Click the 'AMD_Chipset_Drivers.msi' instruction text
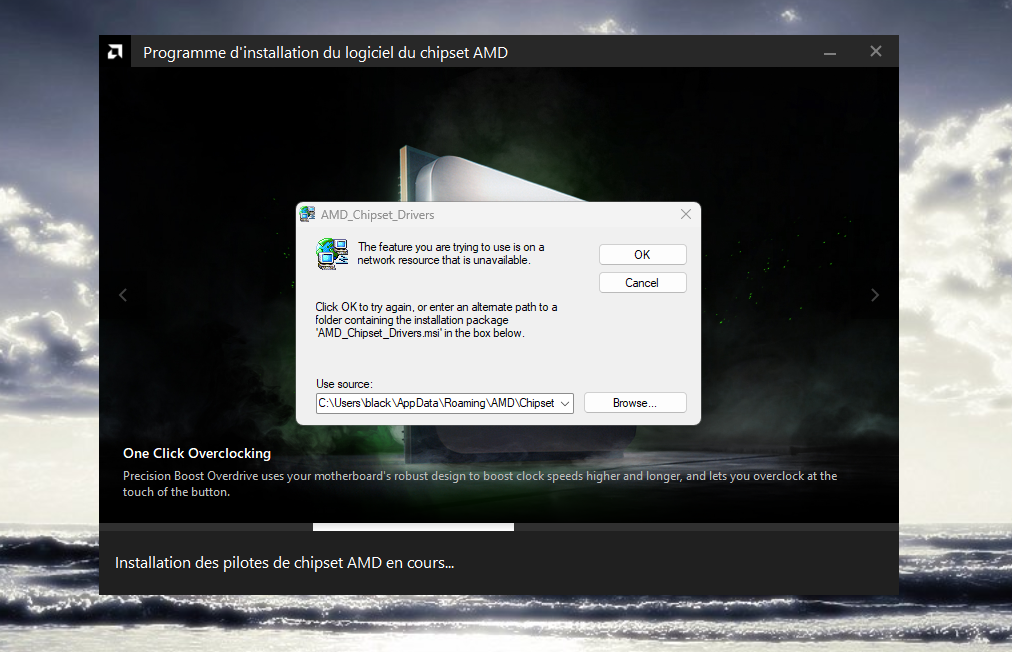1012x652 pixels. 436,320
